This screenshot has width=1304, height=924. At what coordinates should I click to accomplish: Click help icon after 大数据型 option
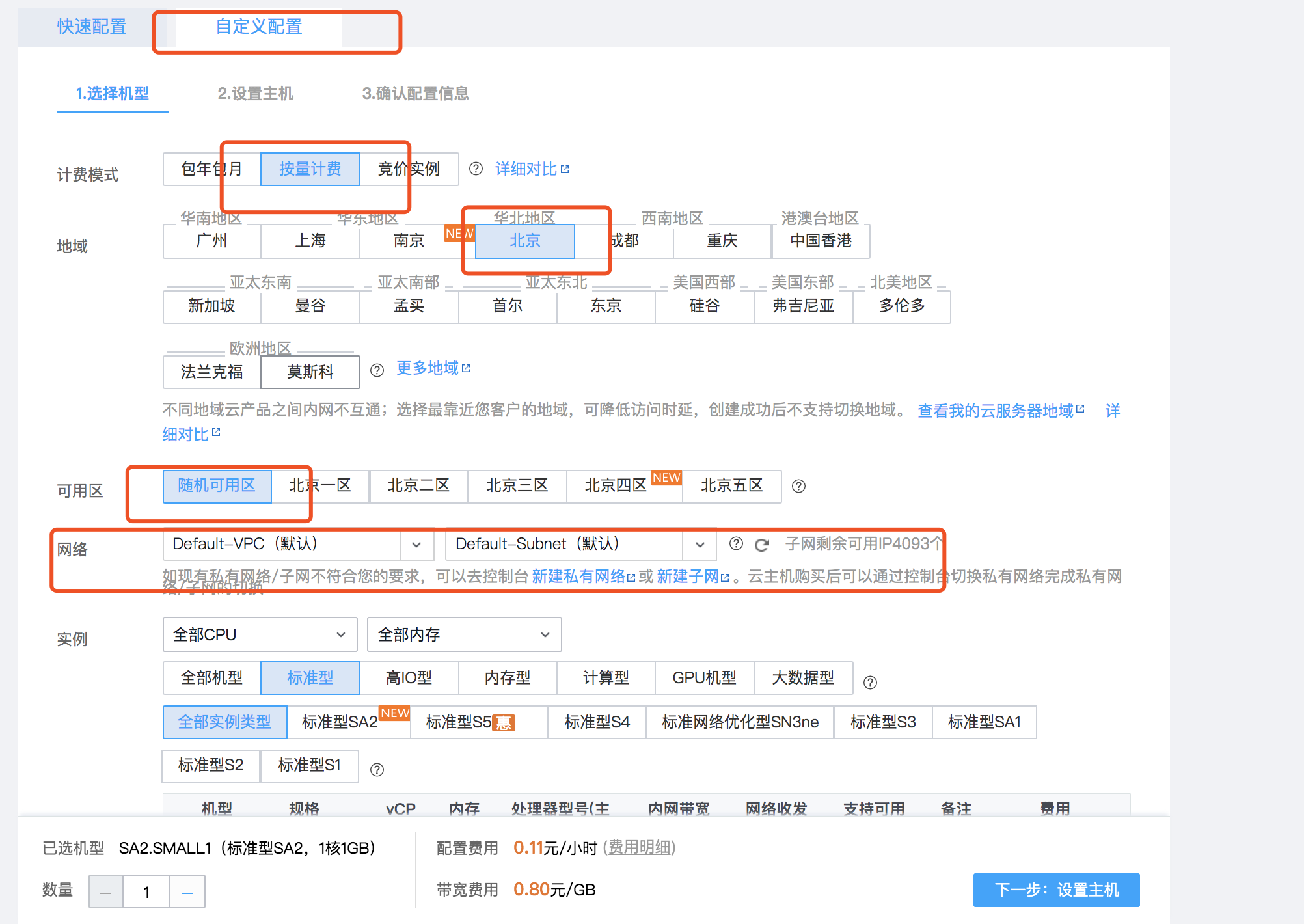tap(870, 682)
